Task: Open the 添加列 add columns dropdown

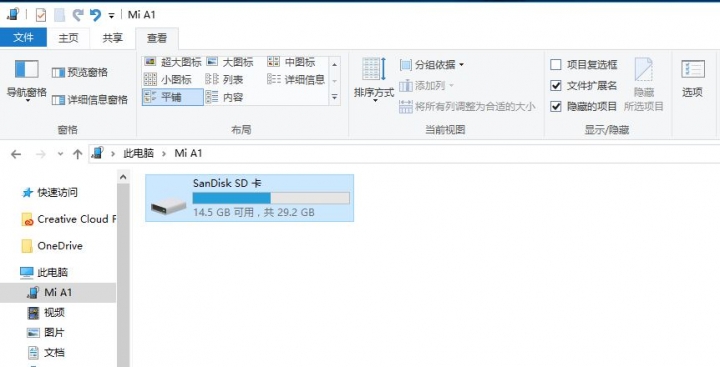Action: point(426,85)
